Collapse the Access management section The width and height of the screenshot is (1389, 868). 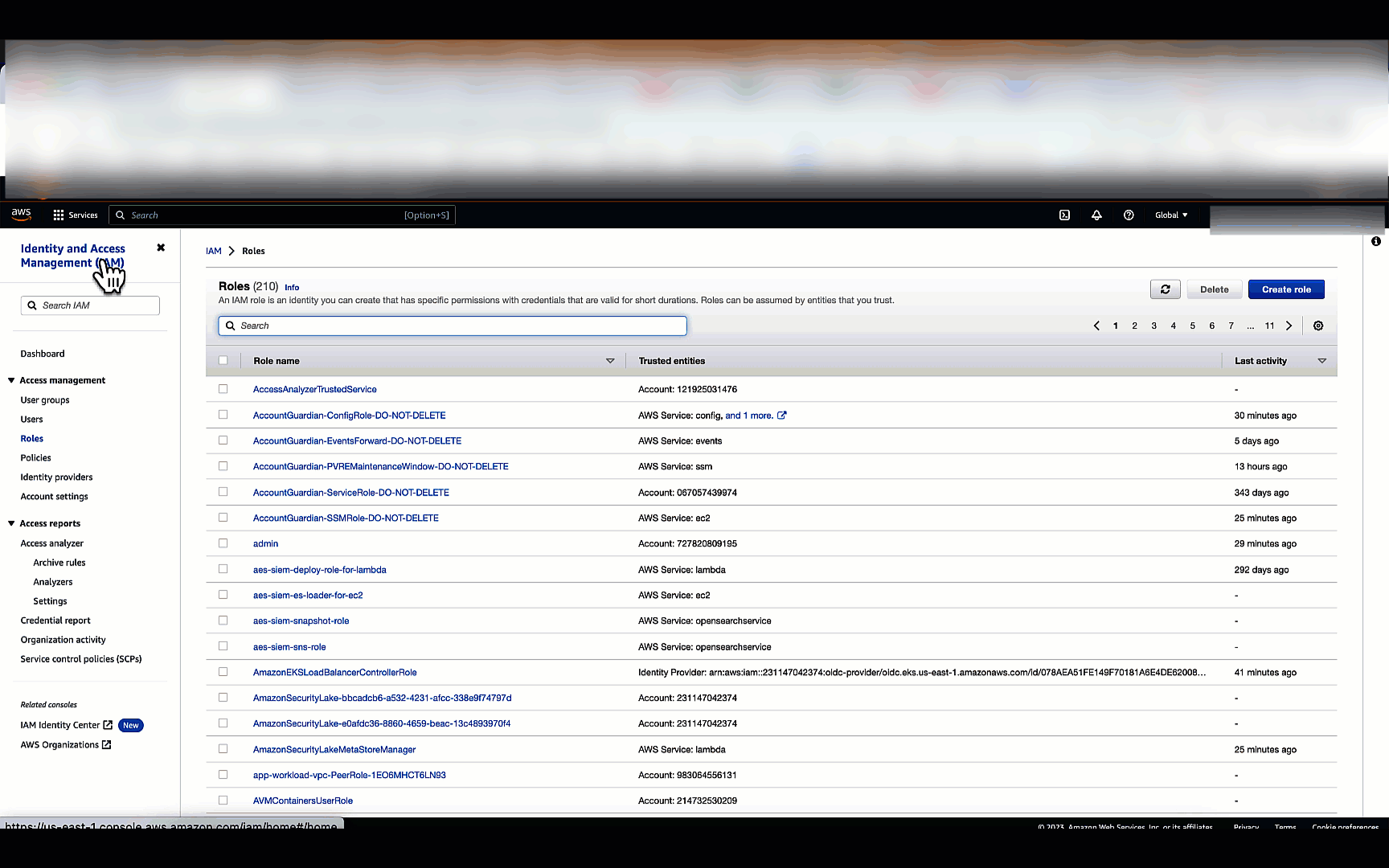click(11, 380)
